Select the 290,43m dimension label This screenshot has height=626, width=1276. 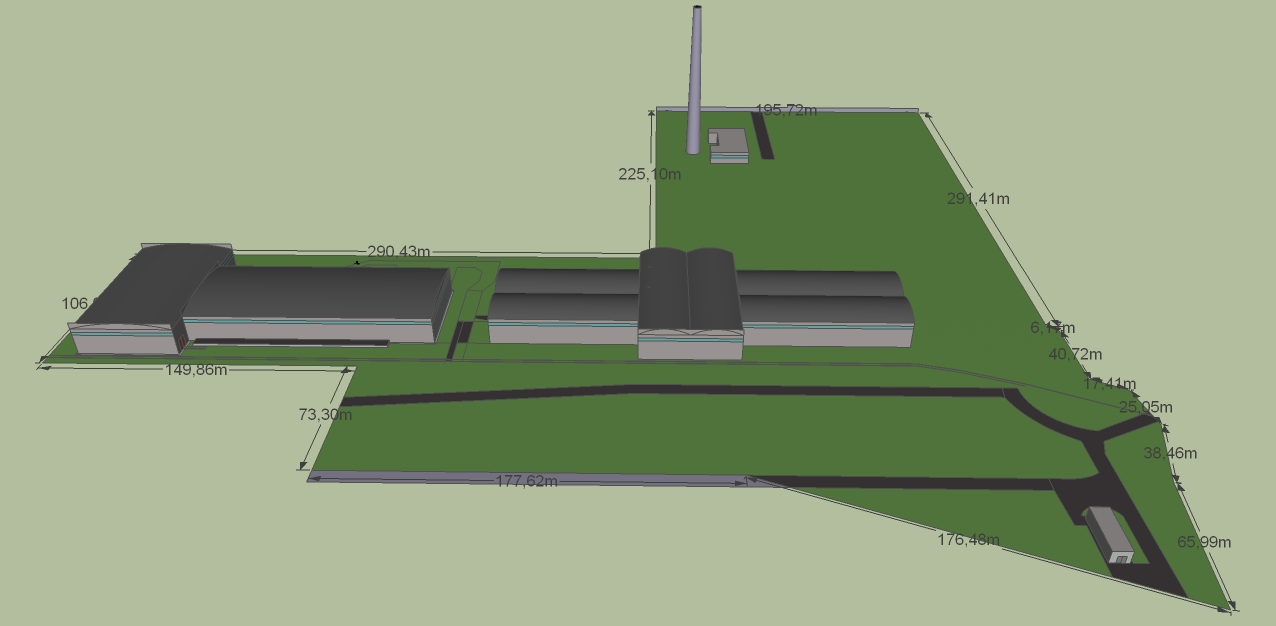tap(399, 252)
